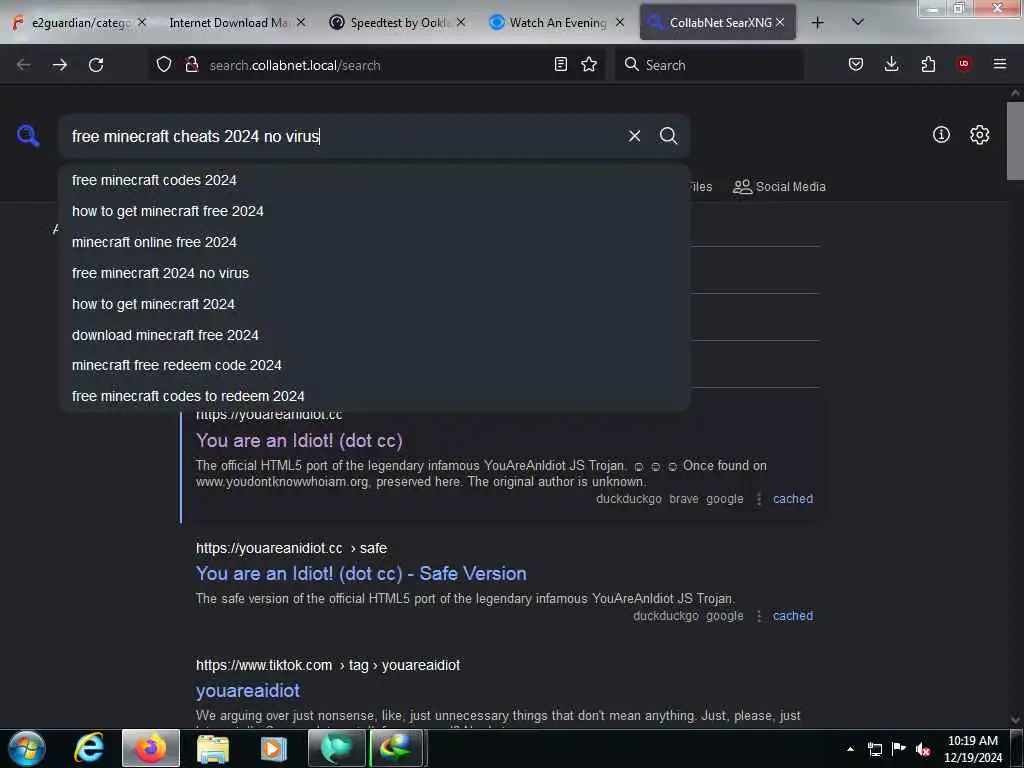This screenshot has width=1024, height=768.
Task: Click the youareanidiot.cc › safe URL
Action: tap(291, 548)
